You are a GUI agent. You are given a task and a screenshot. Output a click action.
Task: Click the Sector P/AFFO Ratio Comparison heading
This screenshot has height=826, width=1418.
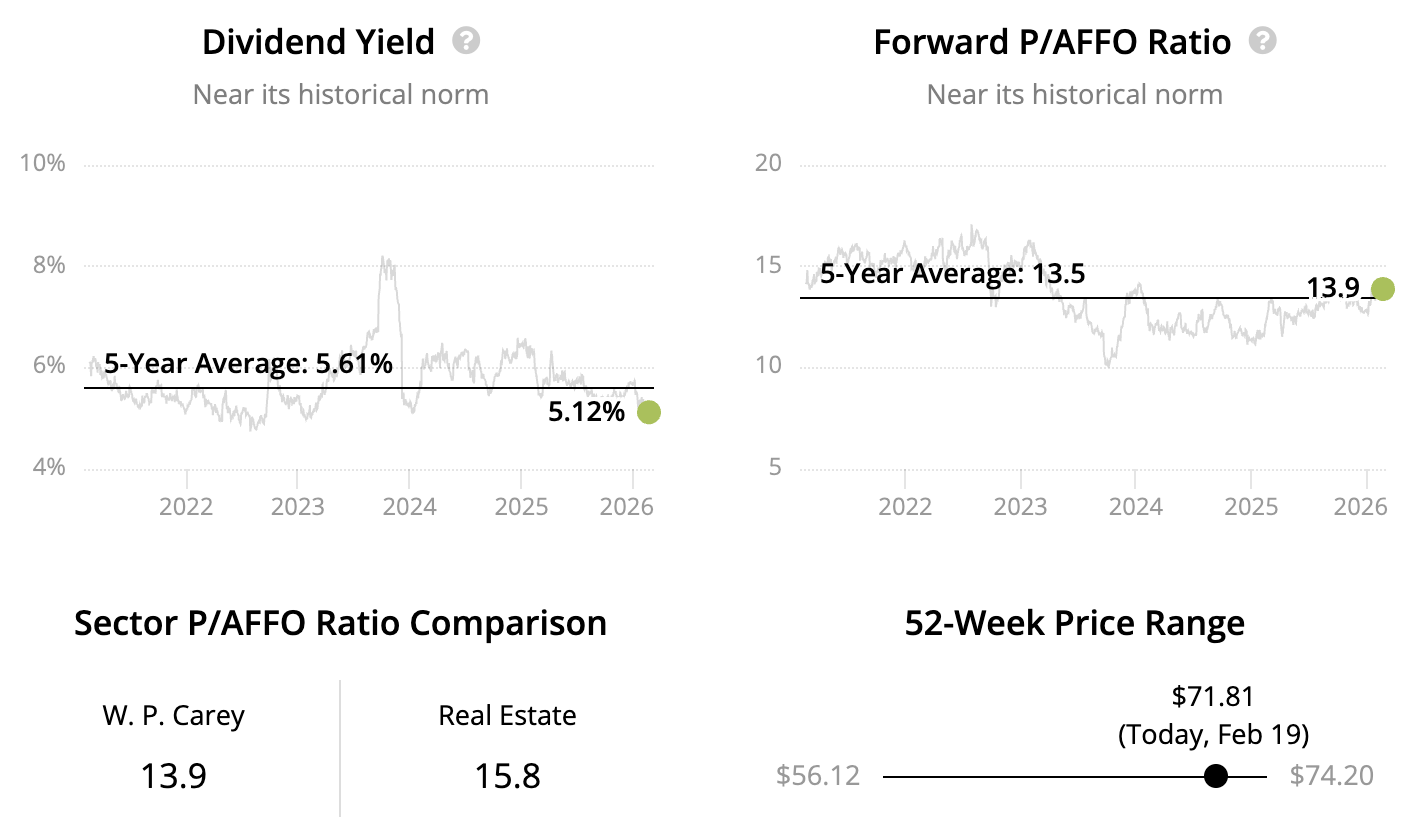pos(340,623)
